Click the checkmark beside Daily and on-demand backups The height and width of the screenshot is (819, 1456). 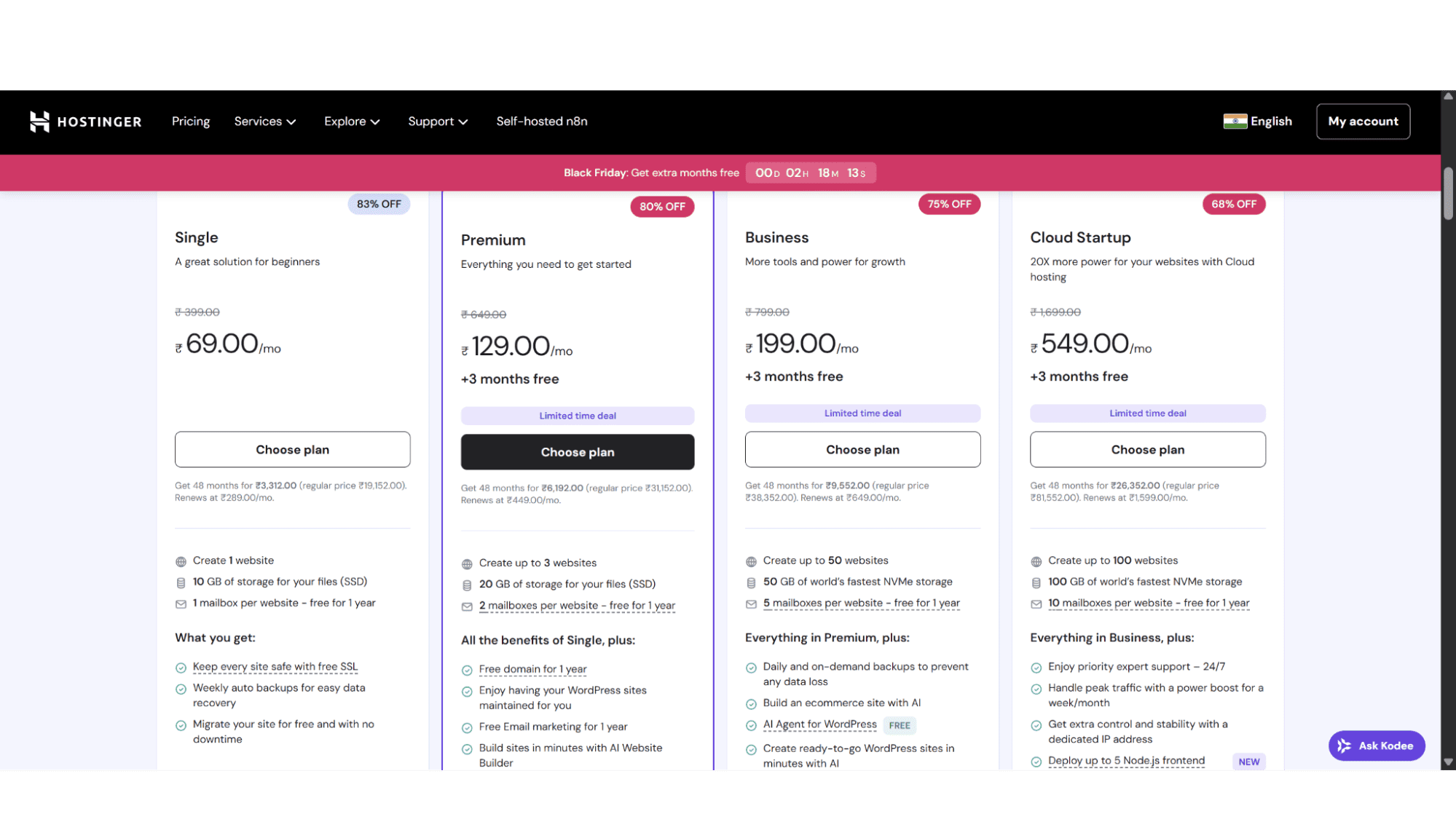[751, 668]
